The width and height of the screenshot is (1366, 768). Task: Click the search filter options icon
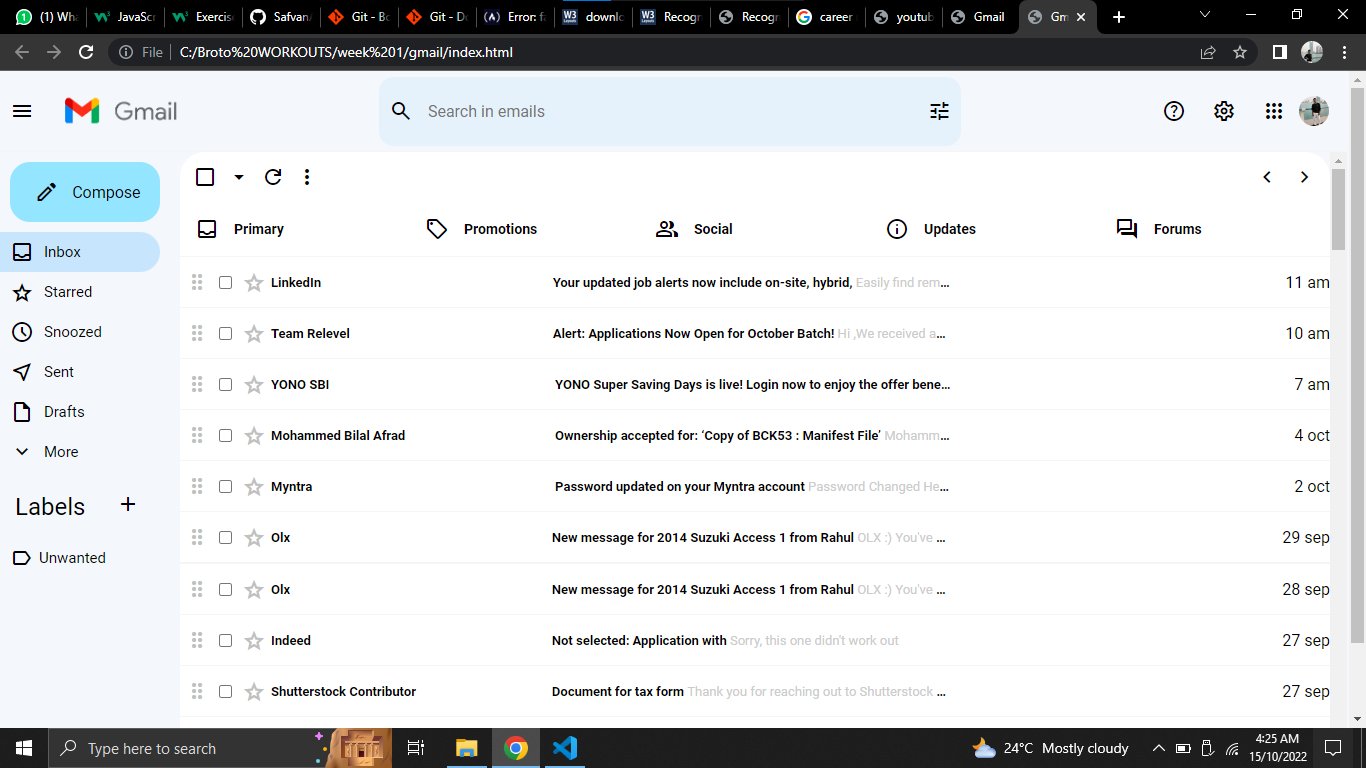(939, 111)
